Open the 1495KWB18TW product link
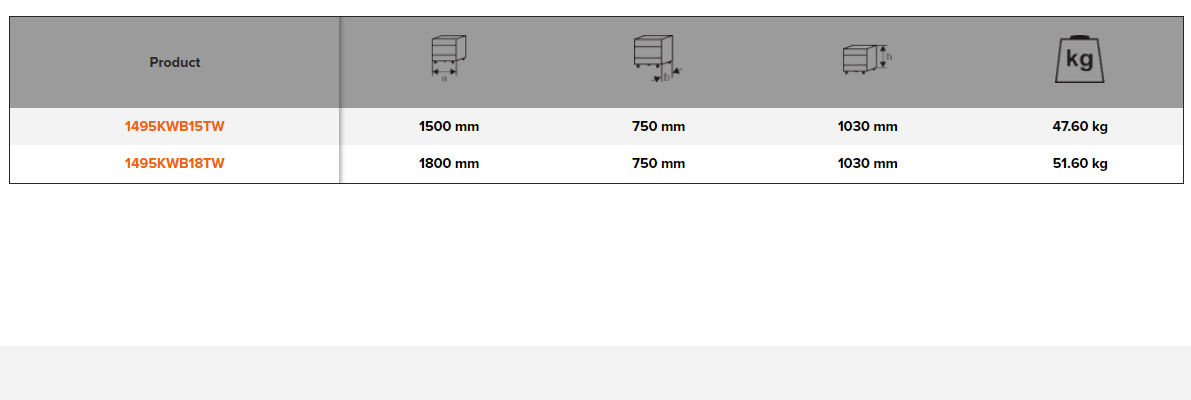 pyautogui.click(x=175, y=164)
